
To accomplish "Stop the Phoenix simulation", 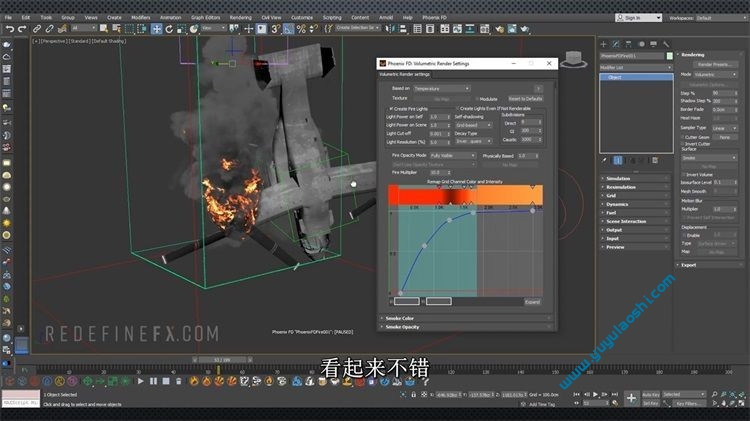I will coord(165,381).
